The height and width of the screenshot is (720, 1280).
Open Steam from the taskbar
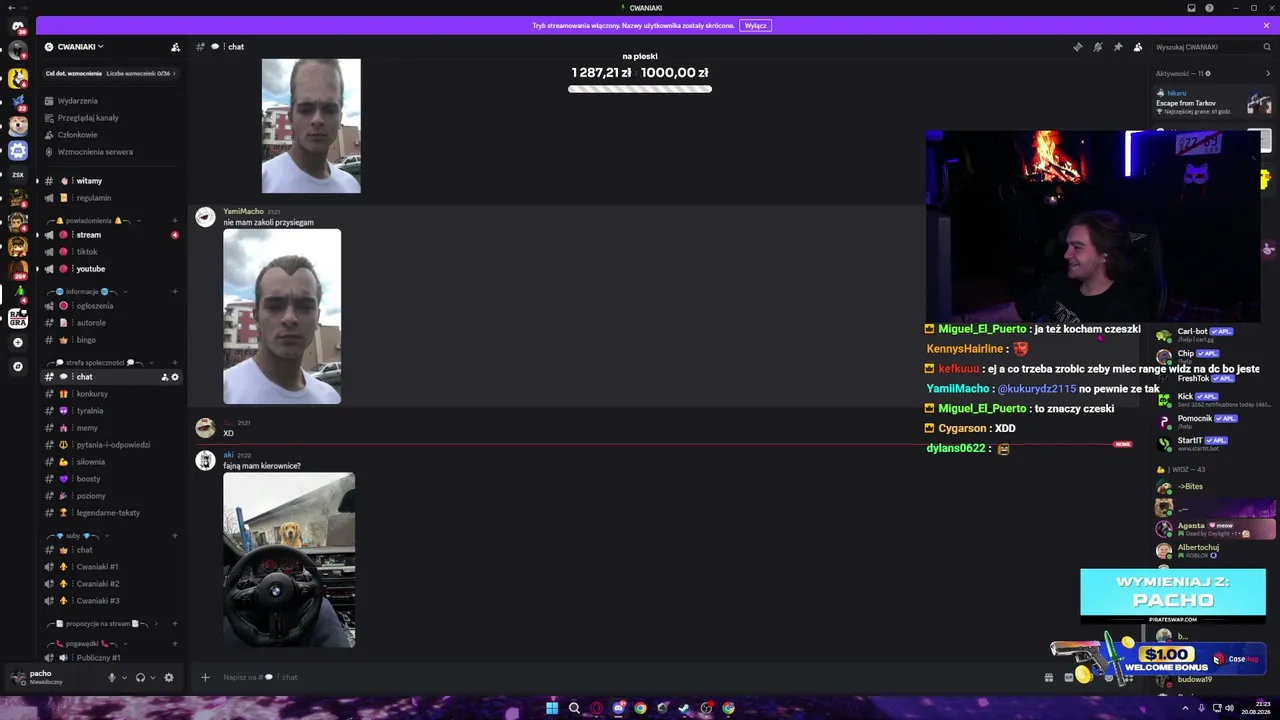pyautogui.click(x=684, y=708)
